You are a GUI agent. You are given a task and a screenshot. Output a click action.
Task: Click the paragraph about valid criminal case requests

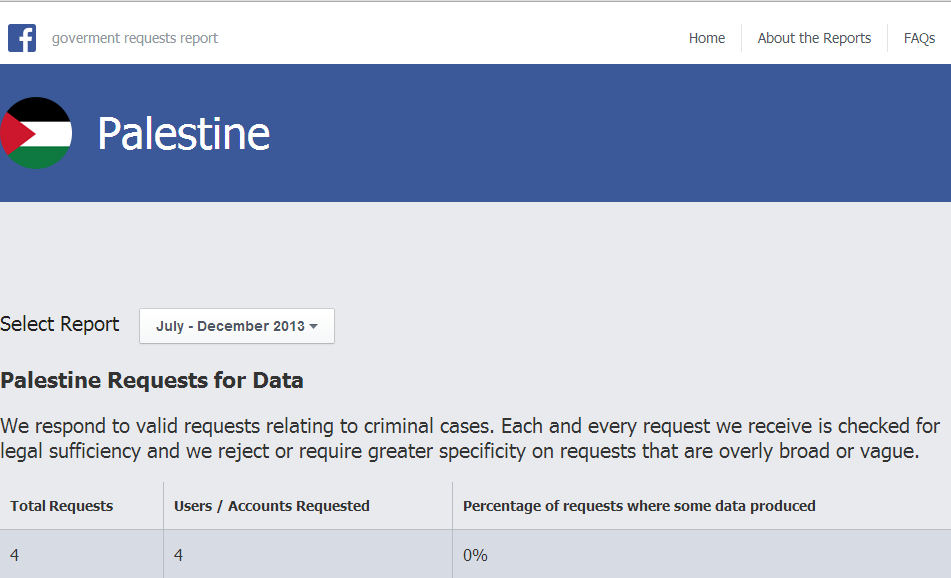470,439
